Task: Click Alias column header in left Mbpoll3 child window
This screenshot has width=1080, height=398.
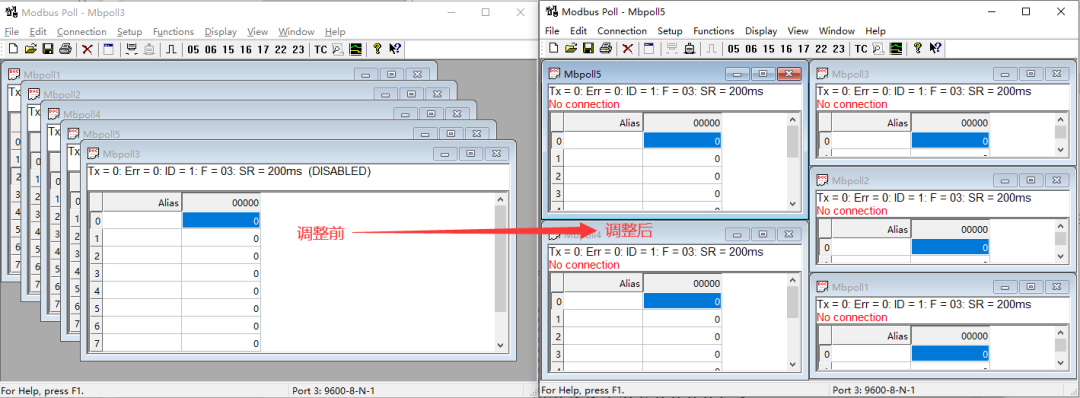Action: point(143,203)
